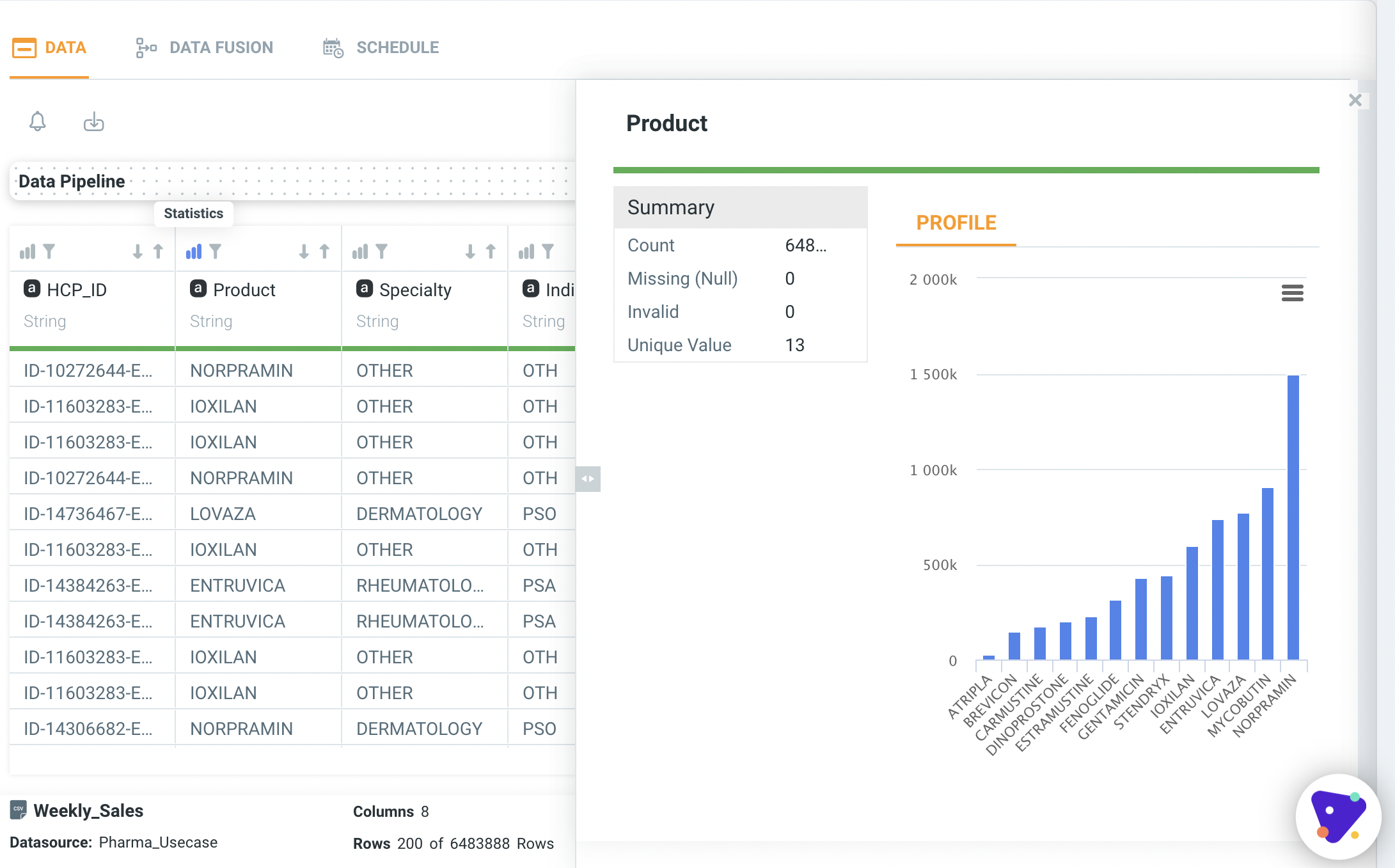Close the Product details panel
This screenshot has width=1395, height=868.
1355,100
